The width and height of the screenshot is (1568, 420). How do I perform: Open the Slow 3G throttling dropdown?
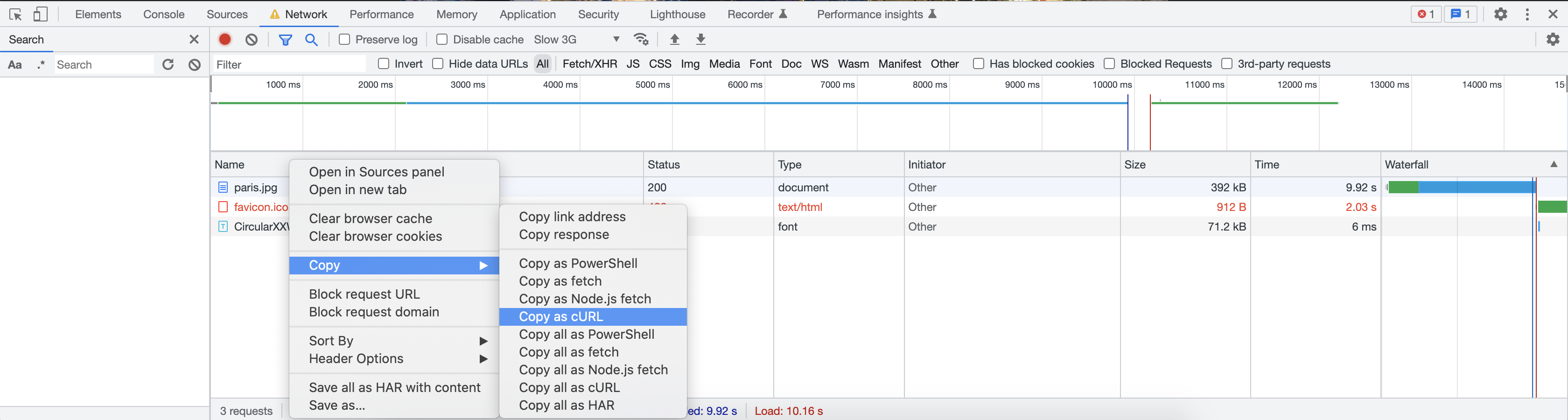pos(576,40)
